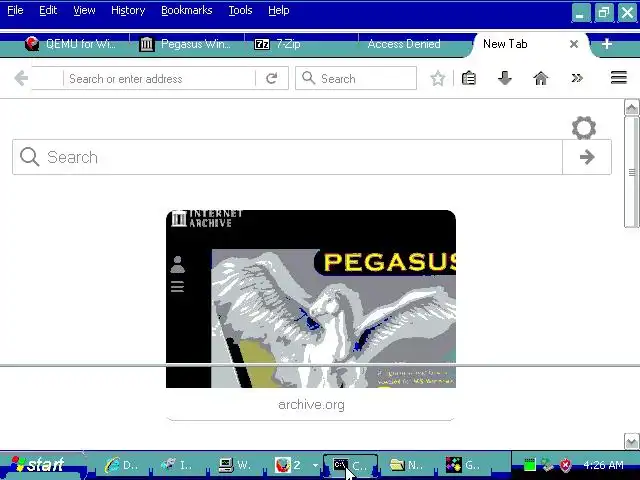This screenshot has height=480, width=640.
Task: Close the New Tab tab
Action: pyautogui.click(x=574, y=44)
